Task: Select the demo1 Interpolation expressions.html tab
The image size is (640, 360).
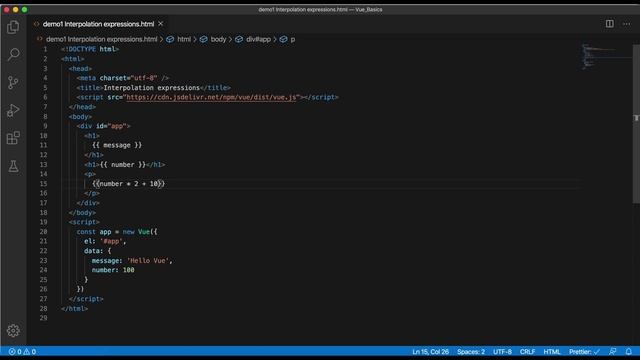Action: [x=98, y=24]
